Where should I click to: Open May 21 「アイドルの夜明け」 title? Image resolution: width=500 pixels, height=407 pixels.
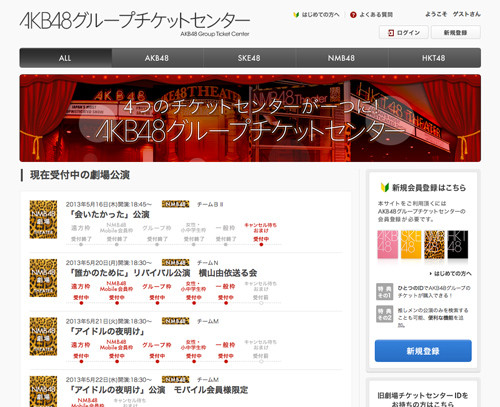tap(107, 331)
